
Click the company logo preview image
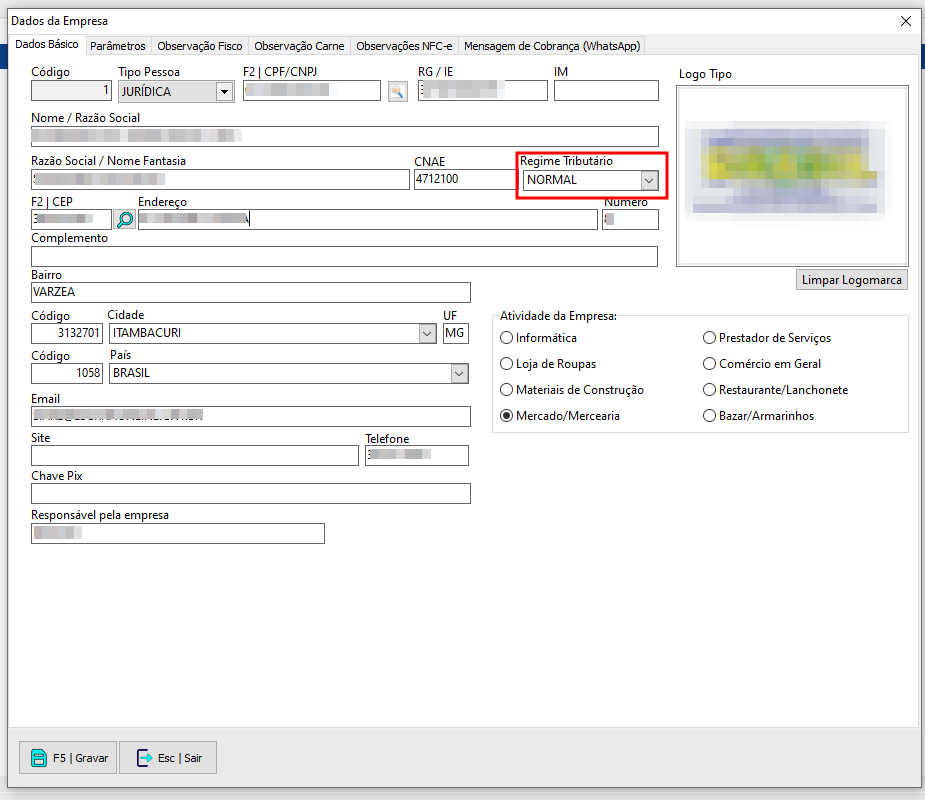click(x=792, y=175)
